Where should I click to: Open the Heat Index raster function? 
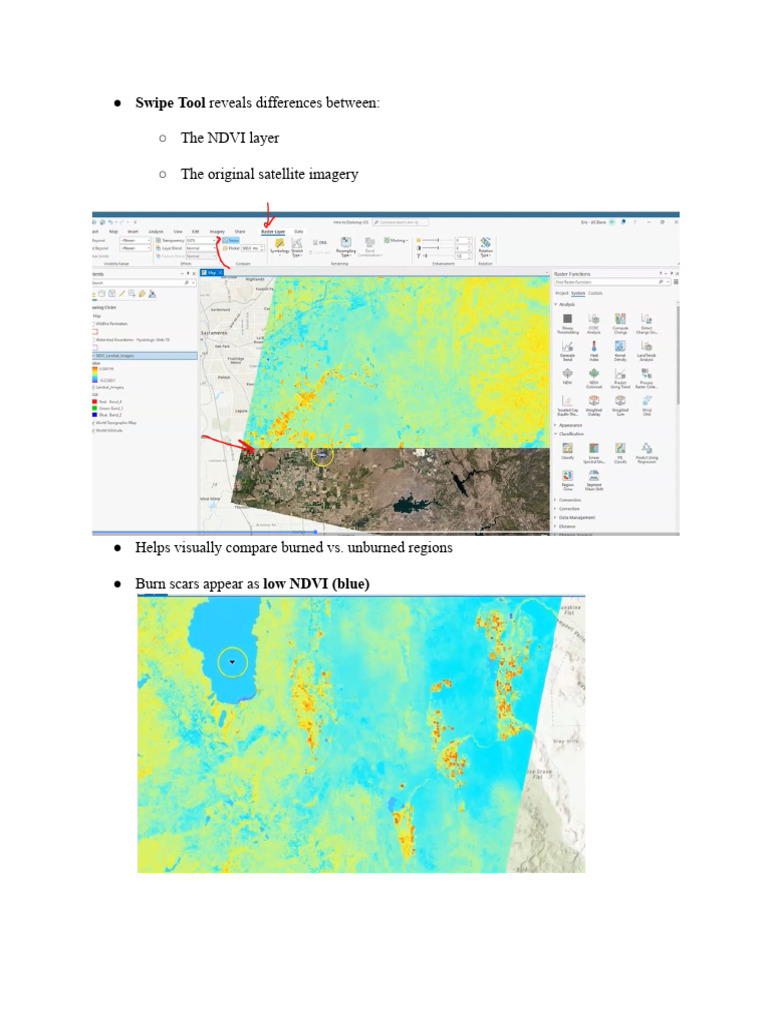594,351
